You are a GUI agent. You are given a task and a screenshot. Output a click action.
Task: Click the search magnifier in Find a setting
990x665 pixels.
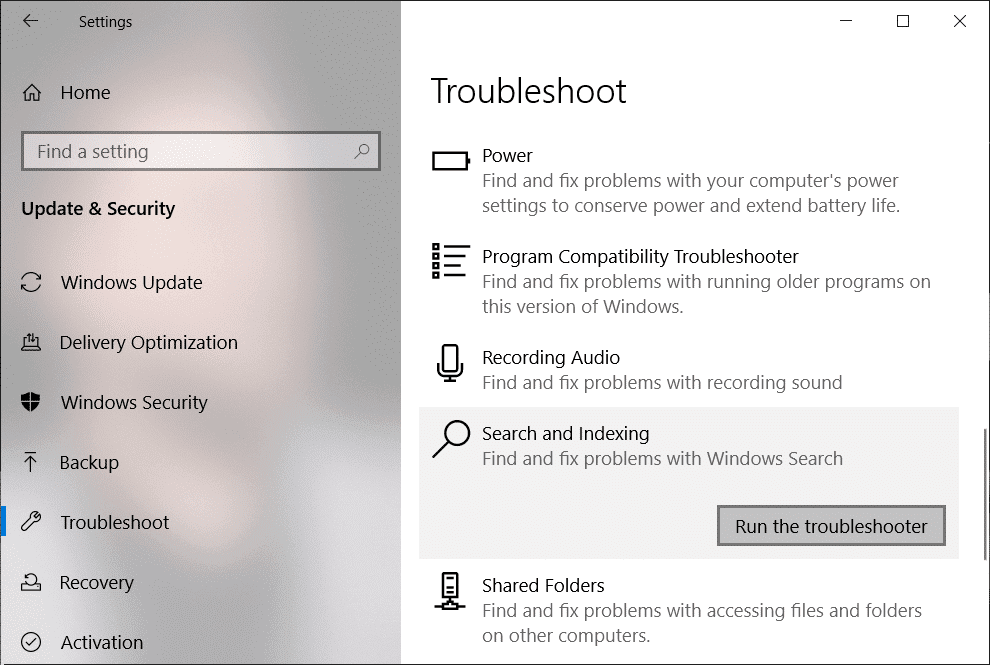(362, 151)
